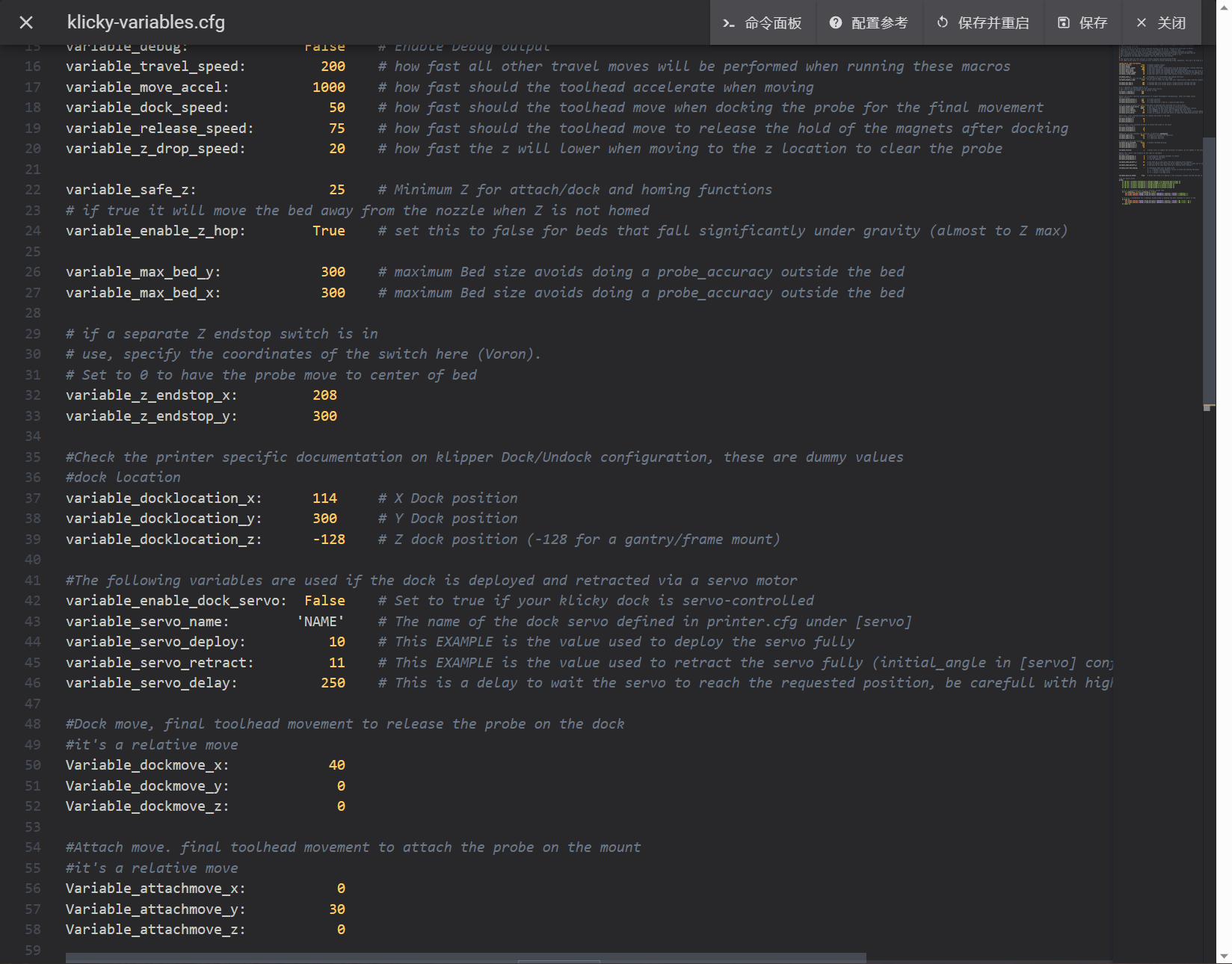Click value 1000 of variable_move_accel
Image resolution: width=1232 pixels, height=964 pixels.
329,87
